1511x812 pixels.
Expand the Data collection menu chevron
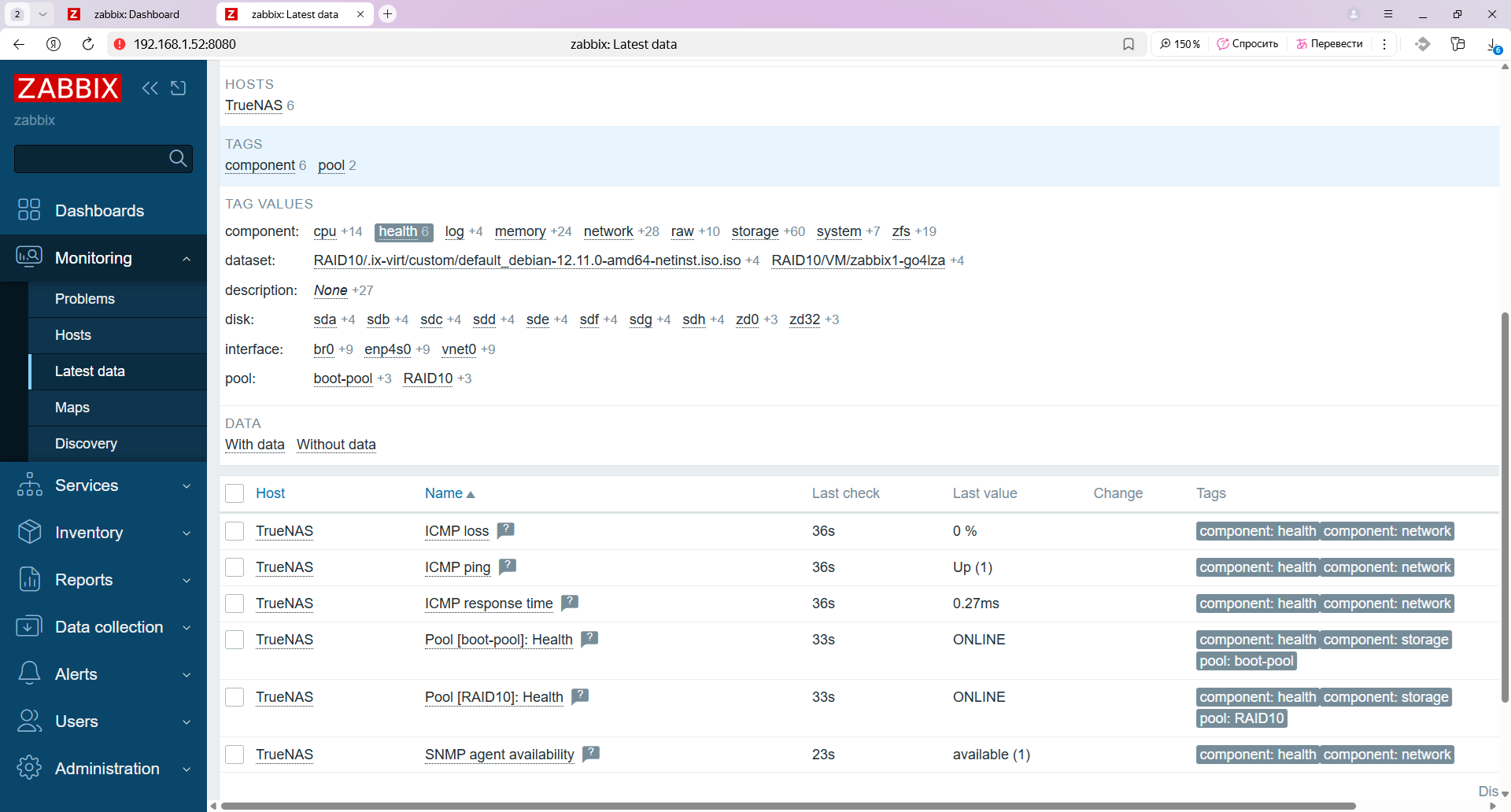point(187,628)
